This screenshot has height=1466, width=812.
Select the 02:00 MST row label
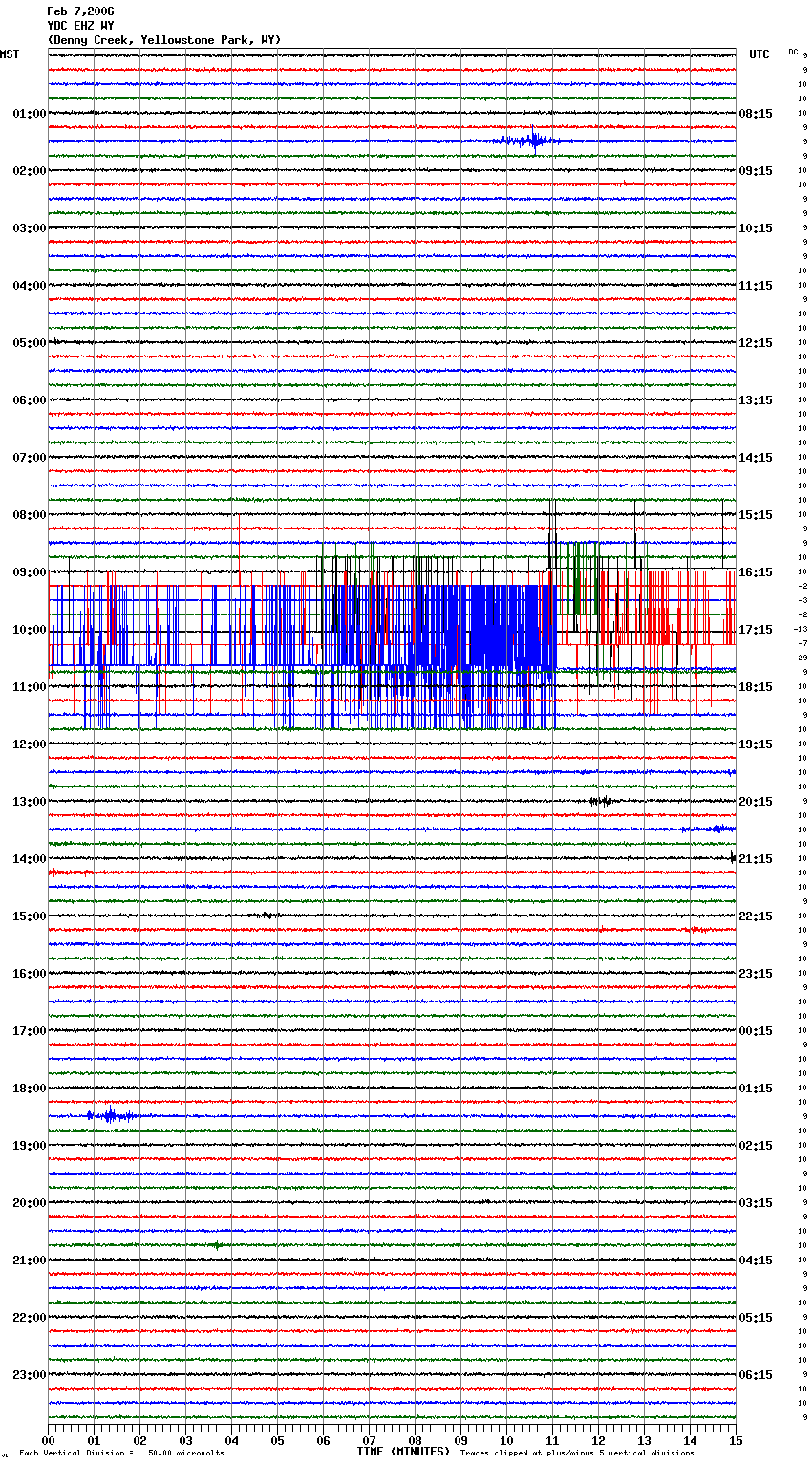(x=30, y=171)
